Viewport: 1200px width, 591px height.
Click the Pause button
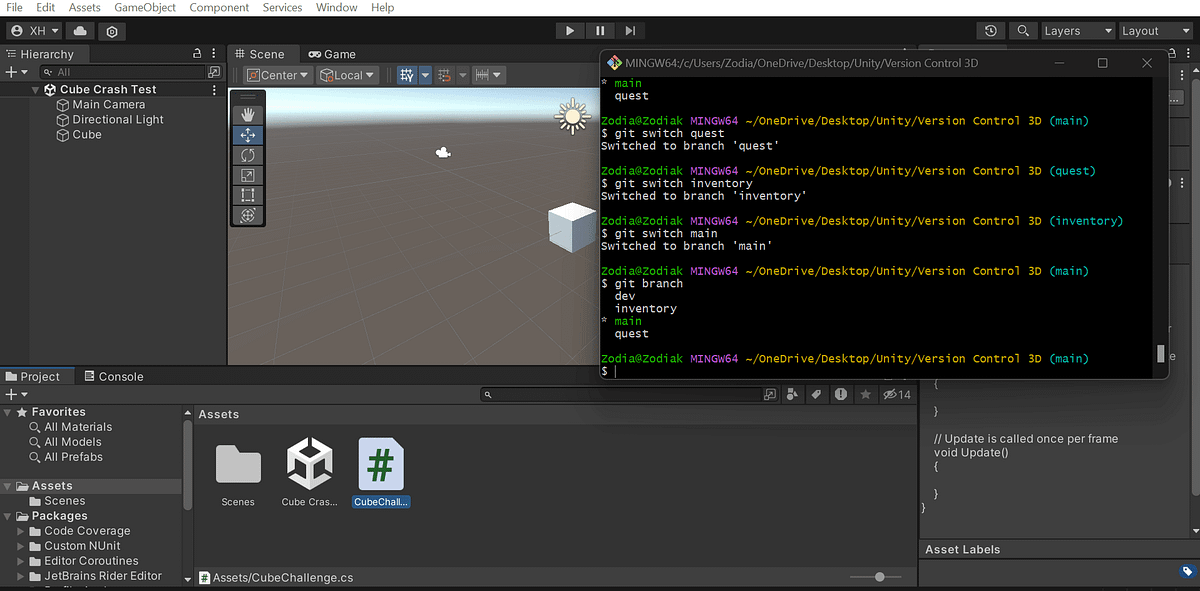pyautogui.click(x=599, y=31)
